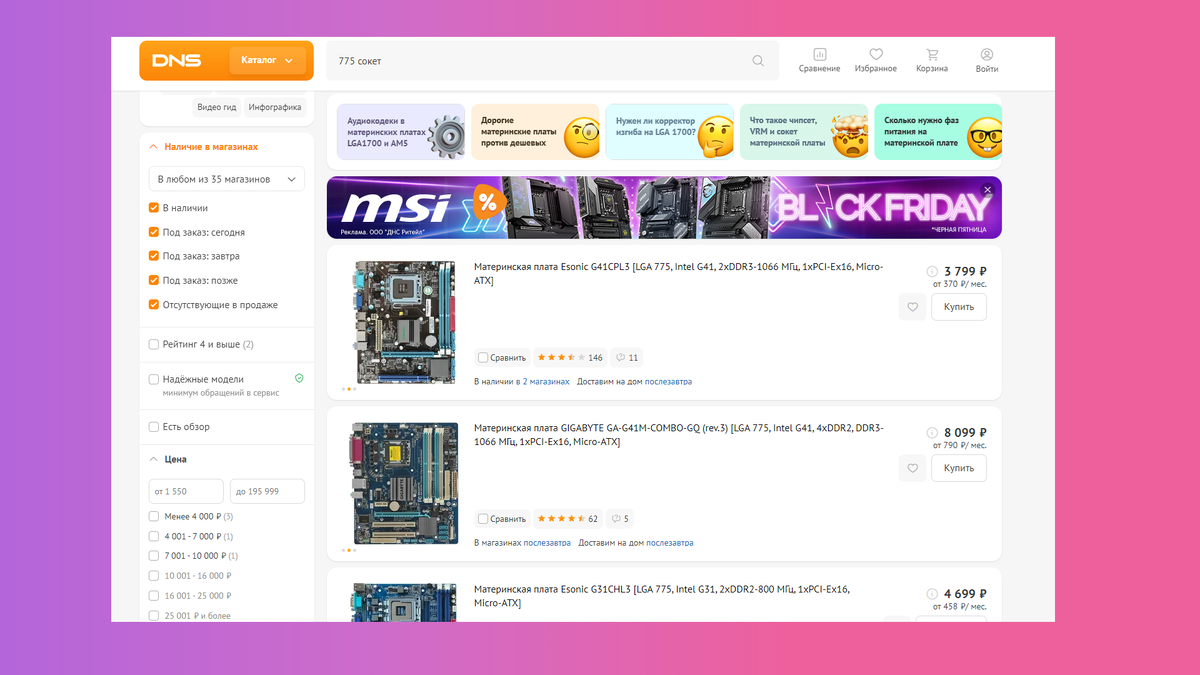Click Купить for GIGABYTE GA-G41M-COMBO-GQ
Viewport: 1200px width, 675px height.
point(959,468)
